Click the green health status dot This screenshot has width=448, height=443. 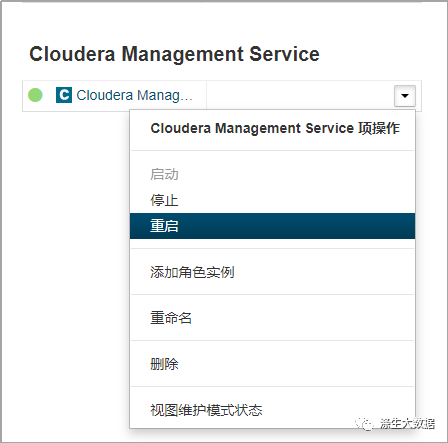click(x=35, y=95)
